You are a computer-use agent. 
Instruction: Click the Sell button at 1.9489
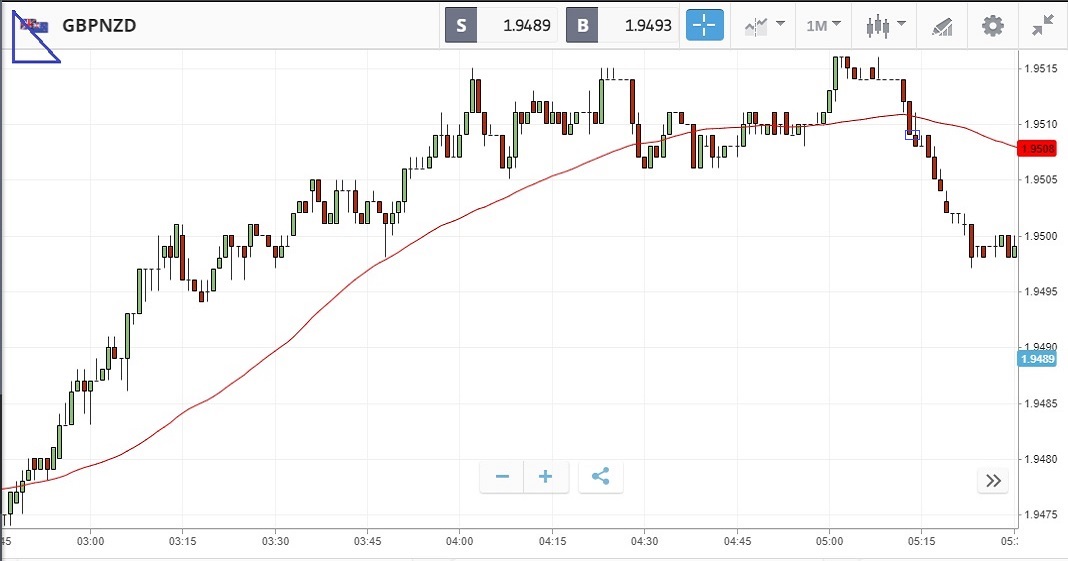pos(500,25)
